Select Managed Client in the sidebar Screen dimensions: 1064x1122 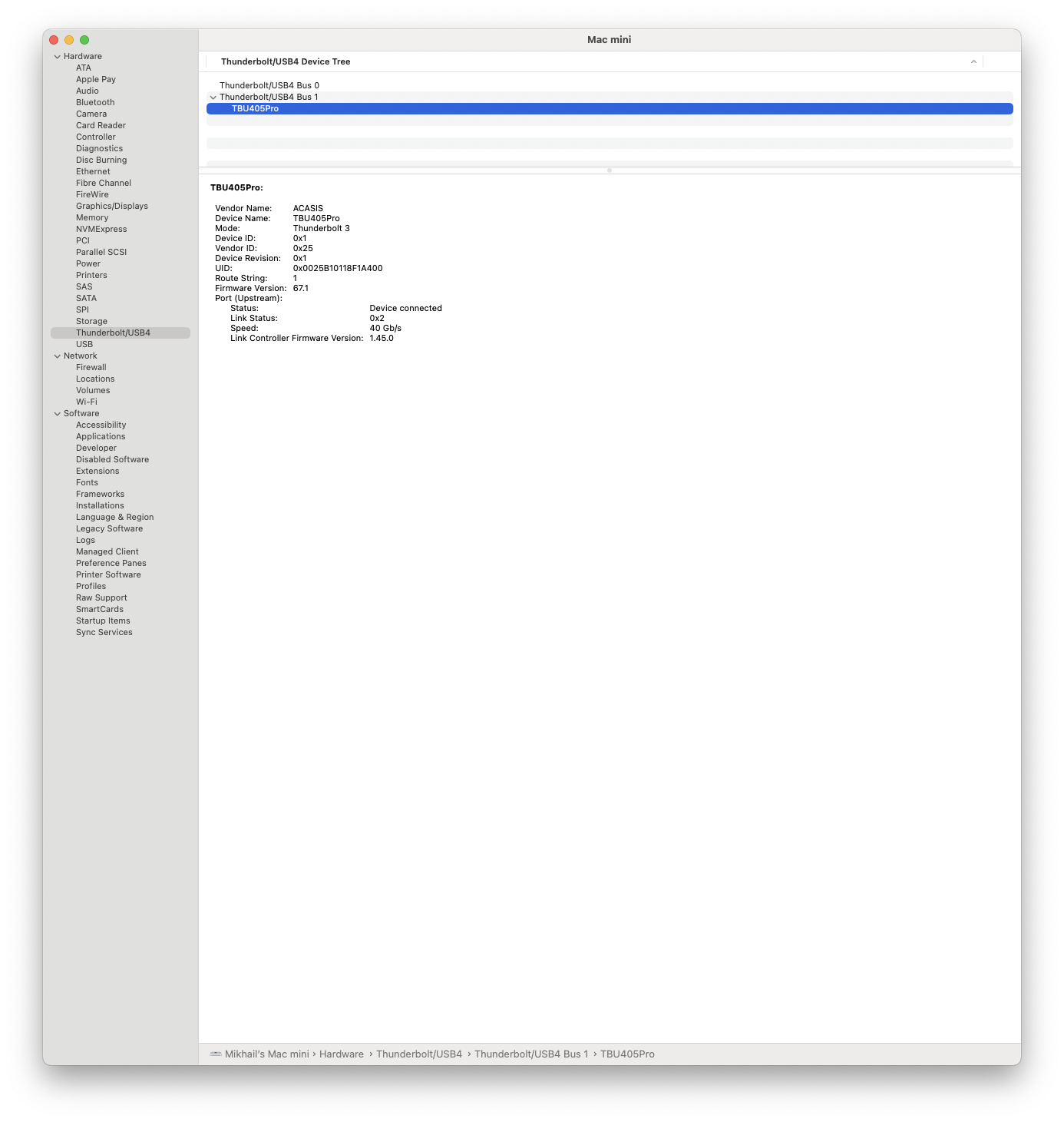click(107, 552)
